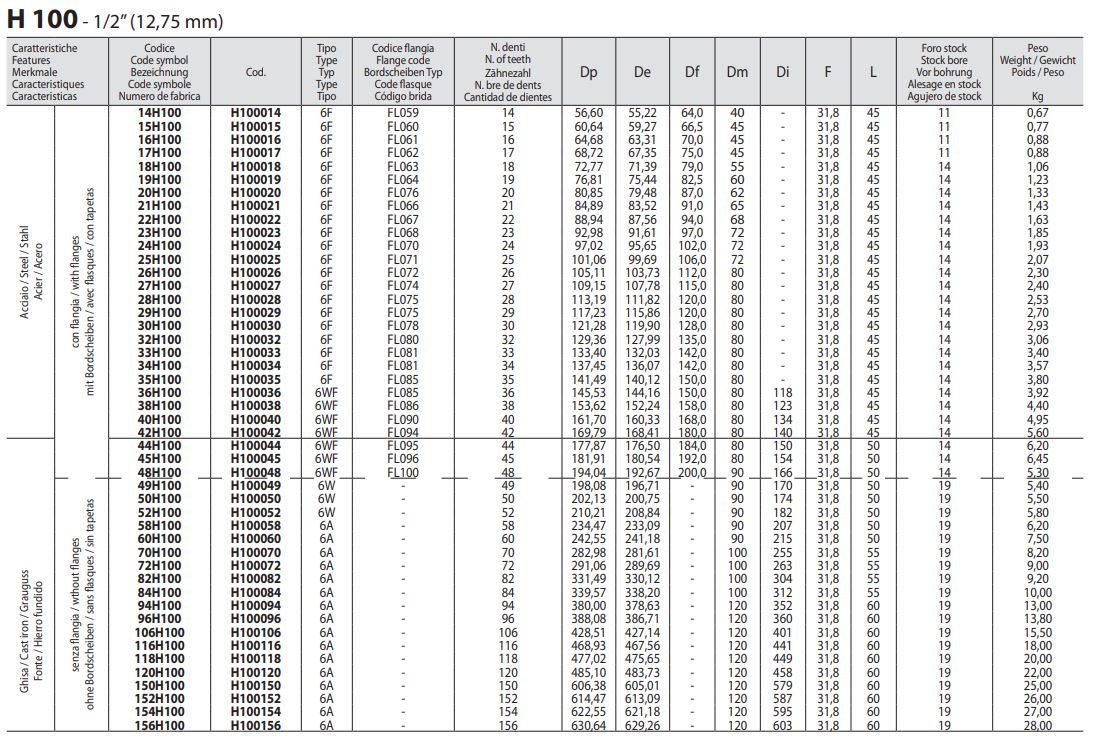The image size is (1096, 741).
Task: Click the Df column header
Action: (x=692, y=72)
